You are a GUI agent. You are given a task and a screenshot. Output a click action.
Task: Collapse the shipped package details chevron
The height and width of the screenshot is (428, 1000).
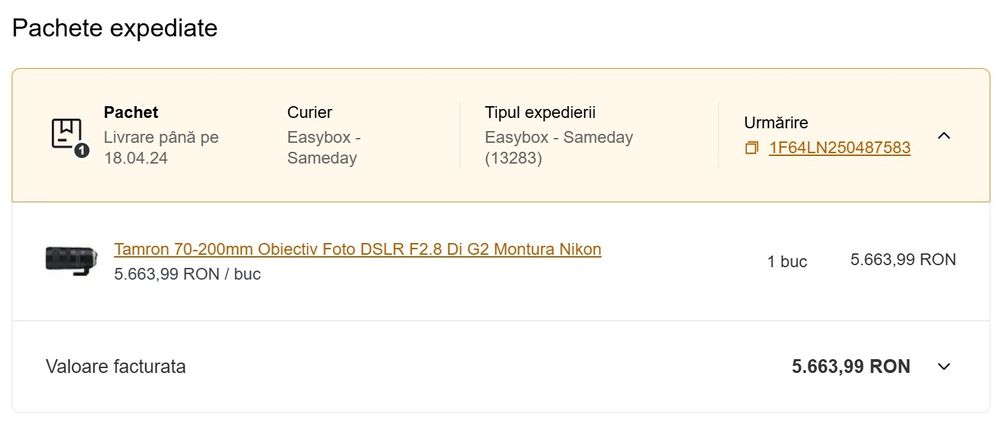coord(943,135)
